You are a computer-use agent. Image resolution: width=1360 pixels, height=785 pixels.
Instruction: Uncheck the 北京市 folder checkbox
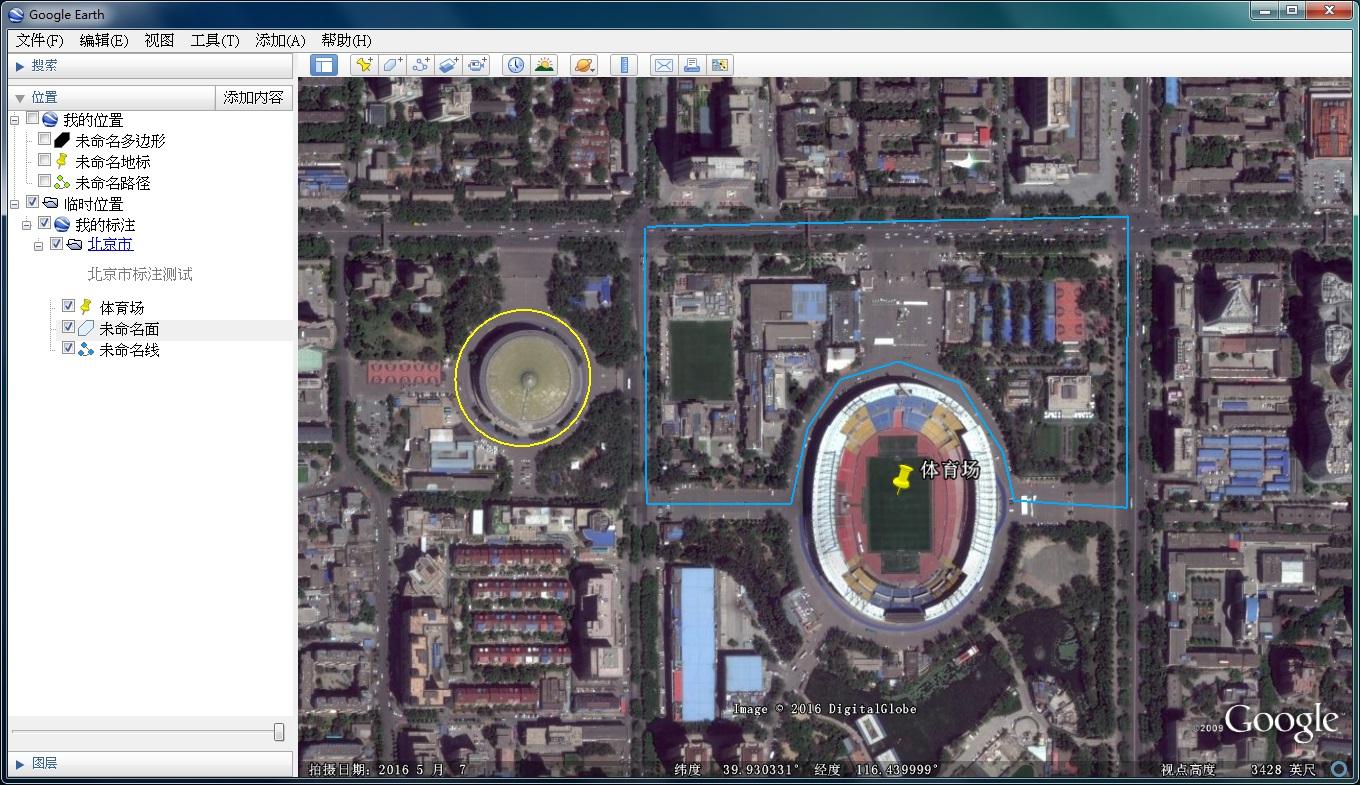point(56,244)
